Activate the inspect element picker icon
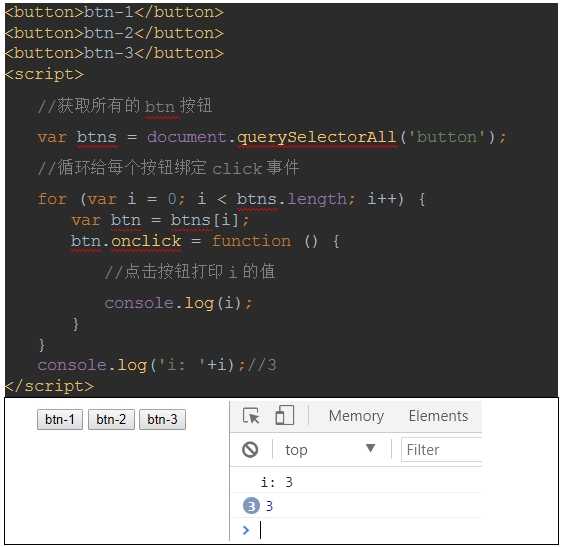Image resolution: width=562 pixels, height=547 pixels. (251, 416)
